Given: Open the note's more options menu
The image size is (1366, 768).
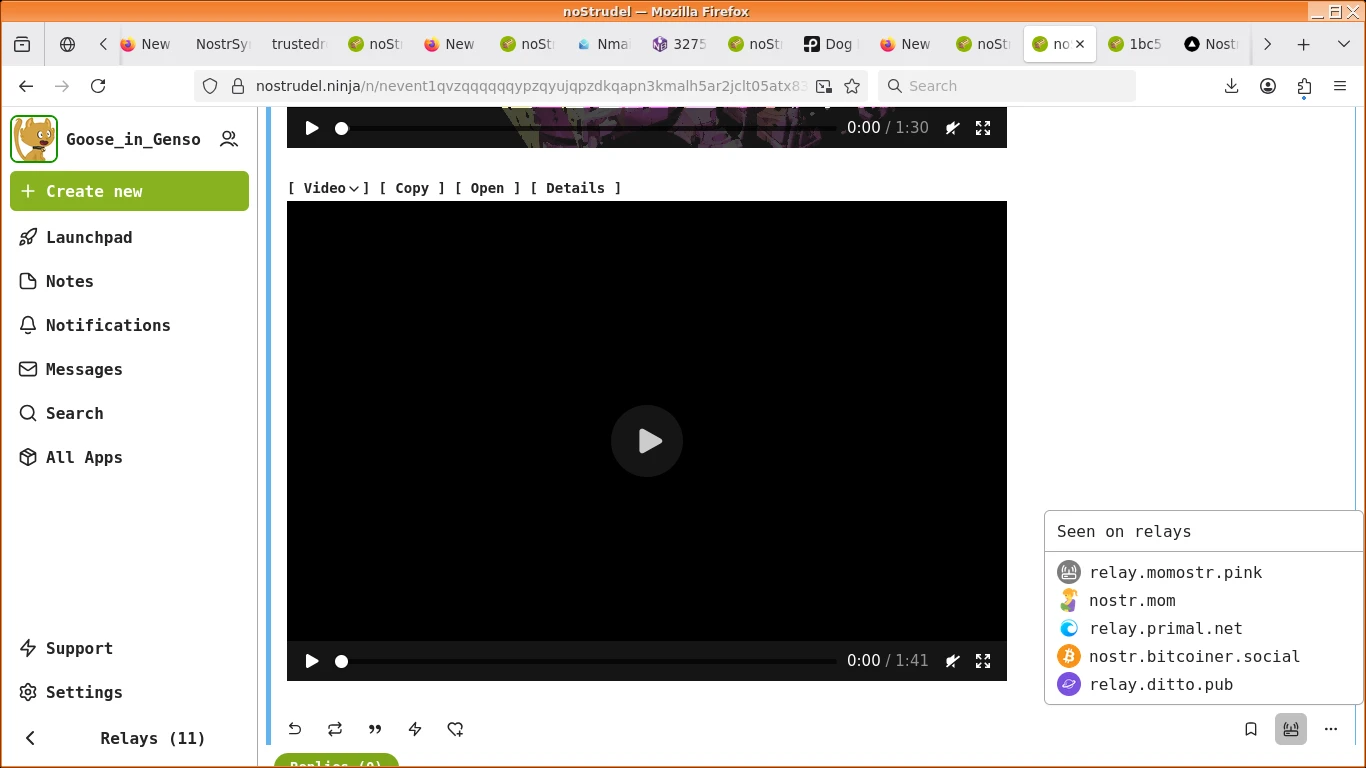Looking at the screenshot, I should [1331, 729].
